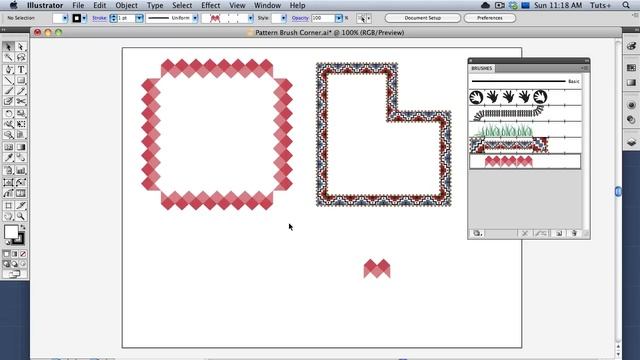Switch to Gradient mode button in toolbox
This screenshot has width=640, height=360.
pos(14,254)
